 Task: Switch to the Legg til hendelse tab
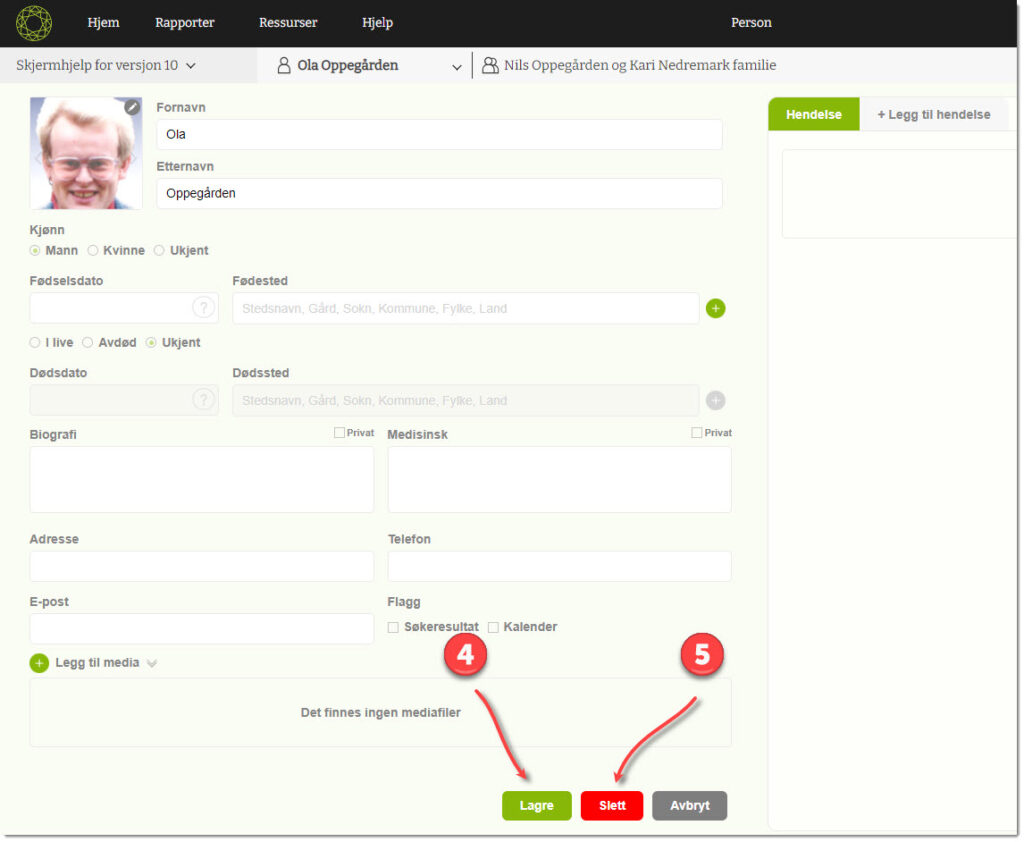coord(933,115)
